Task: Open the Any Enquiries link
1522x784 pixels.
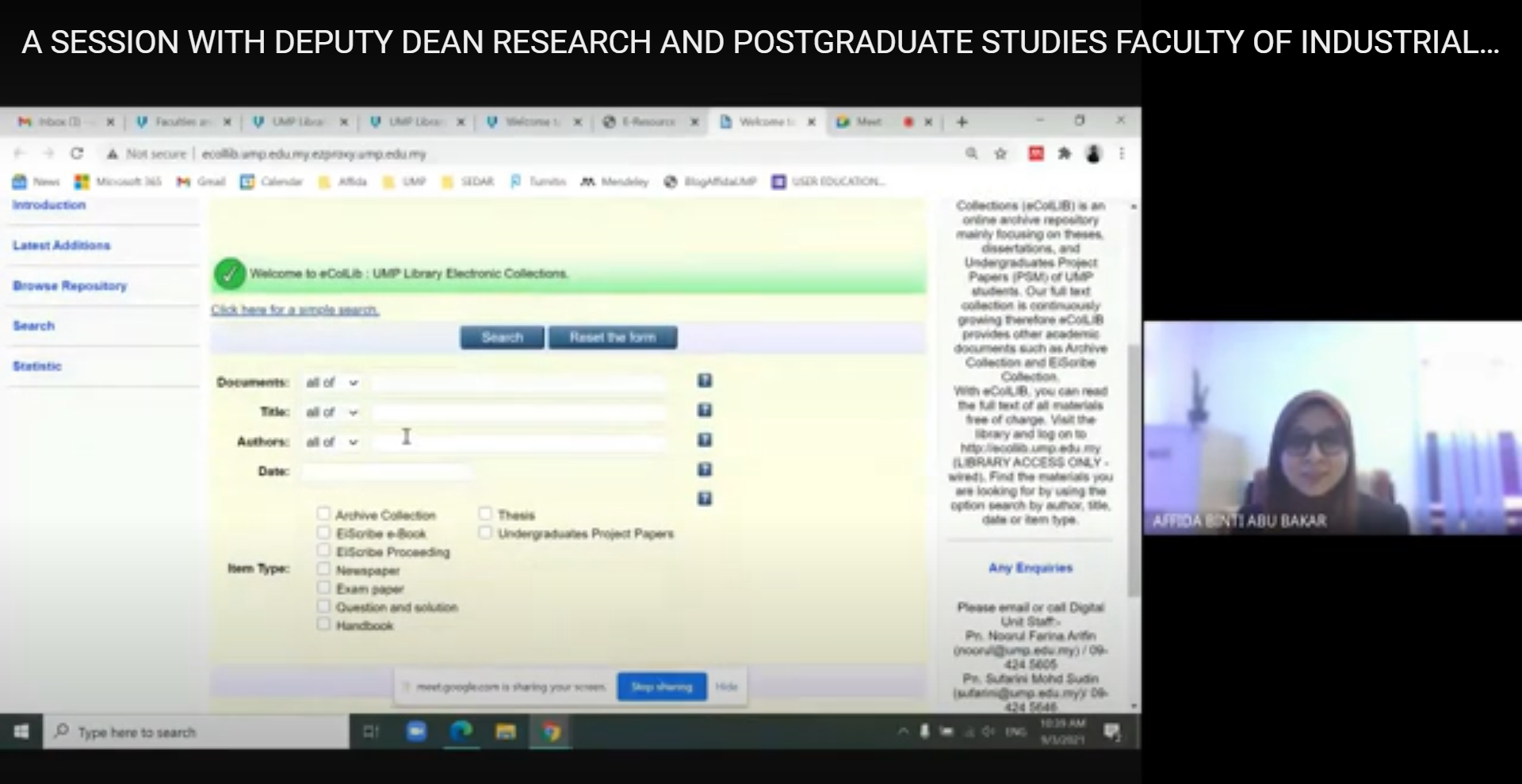Action: (1030, 568)
